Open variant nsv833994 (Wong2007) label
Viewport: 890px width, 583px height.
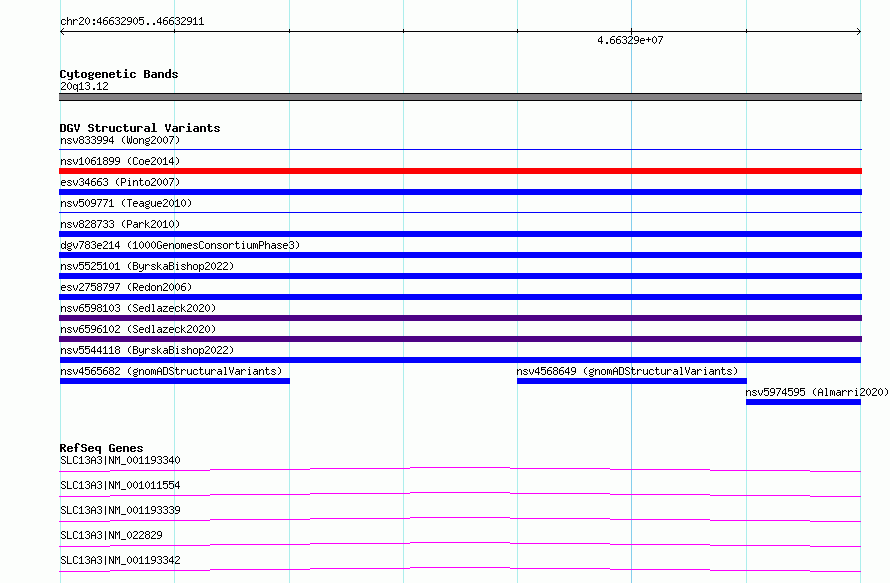[120, 140]
